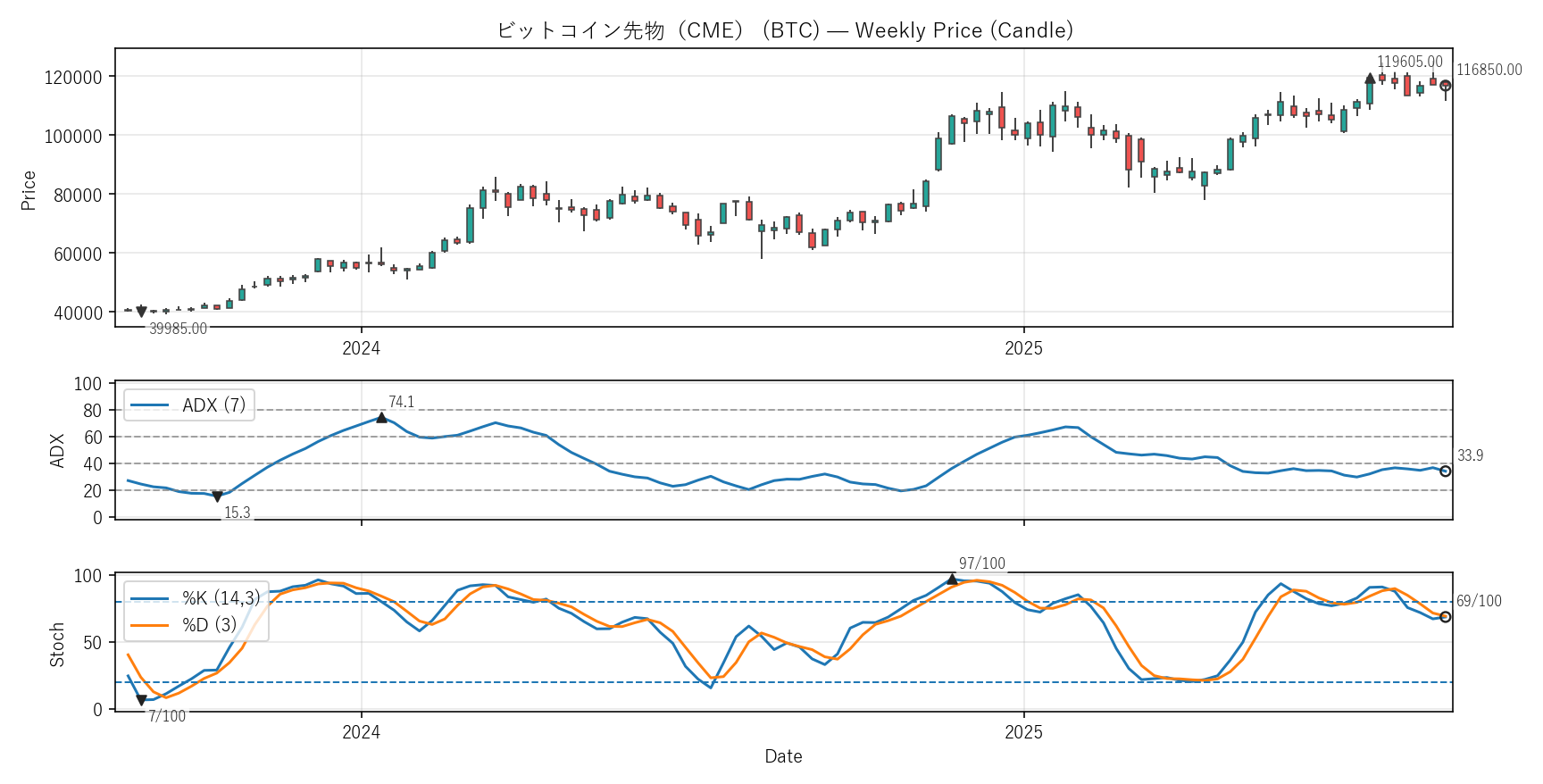The width and height of the screenshot is (1543, 784).
Task: Click the 2025 label under the stochastic chart
Action: pyautogui.click(x=1023, y=732)
